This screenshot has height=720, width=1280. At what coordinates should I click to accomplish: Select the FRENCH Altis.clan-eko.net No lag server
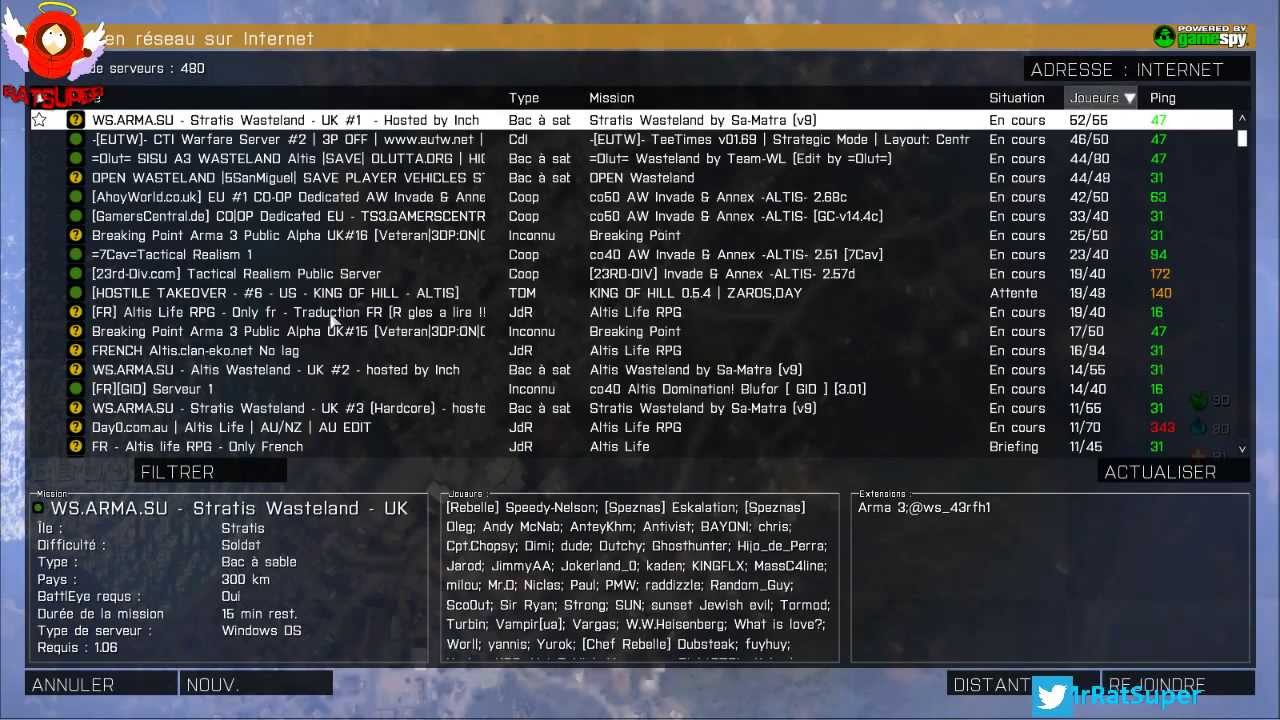[x=195, y=350]
